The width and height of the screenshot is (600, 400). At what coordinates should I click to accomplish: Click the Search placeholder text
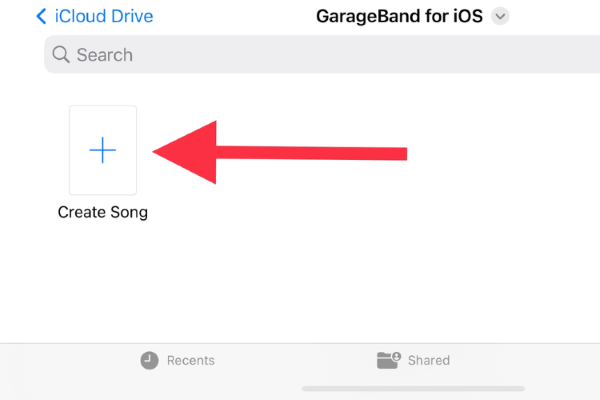(x=104, y=55)
